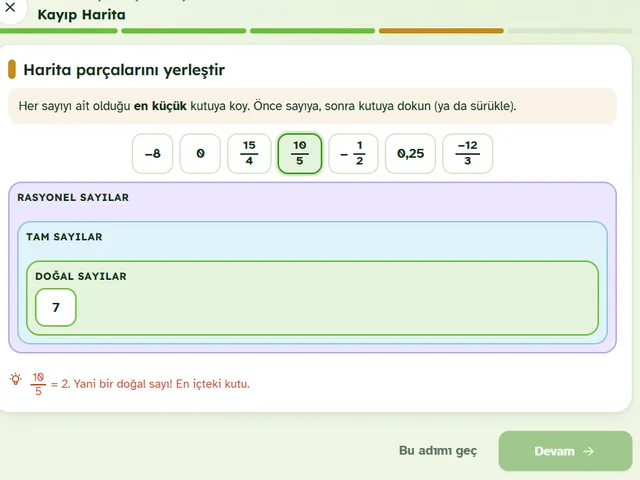This screenshot has width=640, height=480.
Task: Click the third green progress segment
Action: coord(313,31)
